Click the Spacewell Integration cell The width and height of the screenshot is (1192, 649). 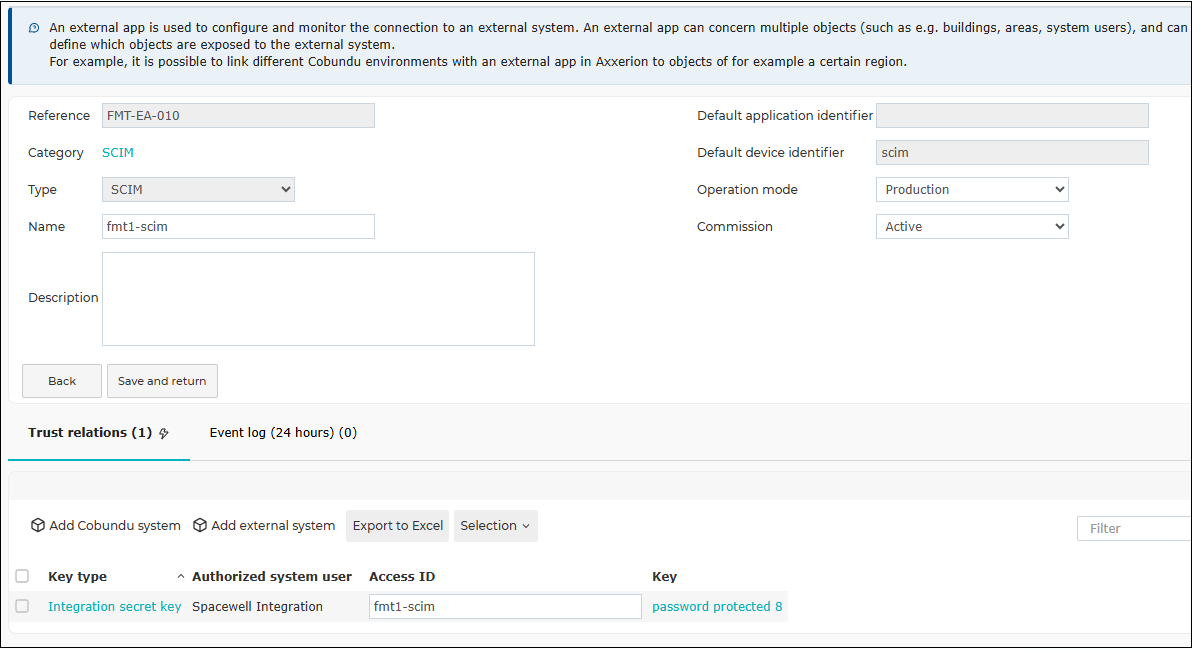[x=257, y=606]
